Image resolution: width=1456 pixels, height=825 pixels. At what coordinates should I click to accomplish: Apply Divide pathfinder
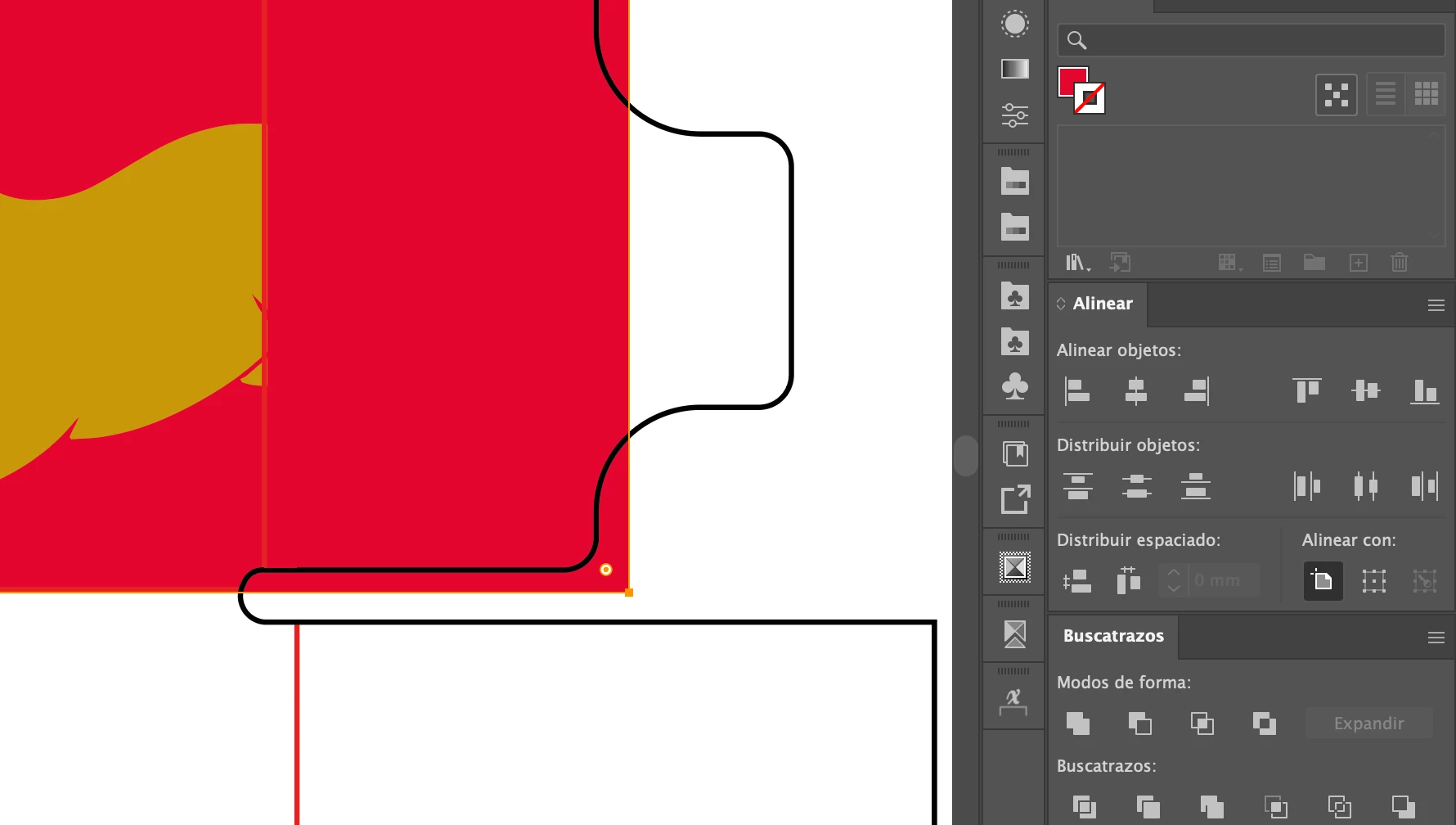[x=1084, y=807]
